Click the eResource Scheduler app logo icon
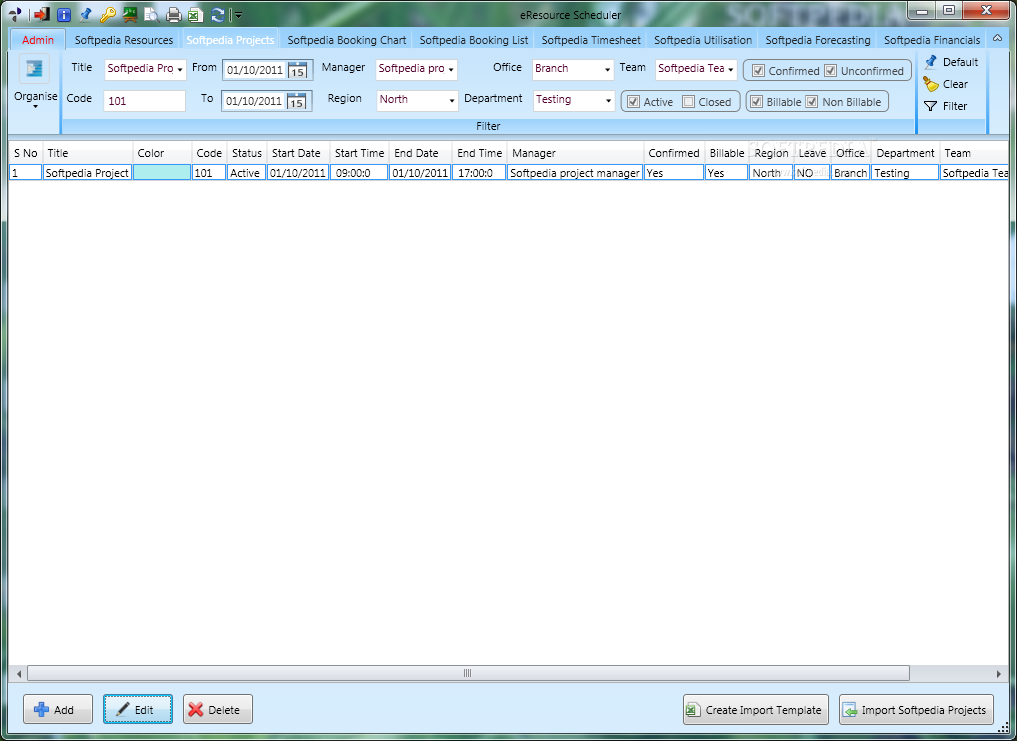 [15, 14]
